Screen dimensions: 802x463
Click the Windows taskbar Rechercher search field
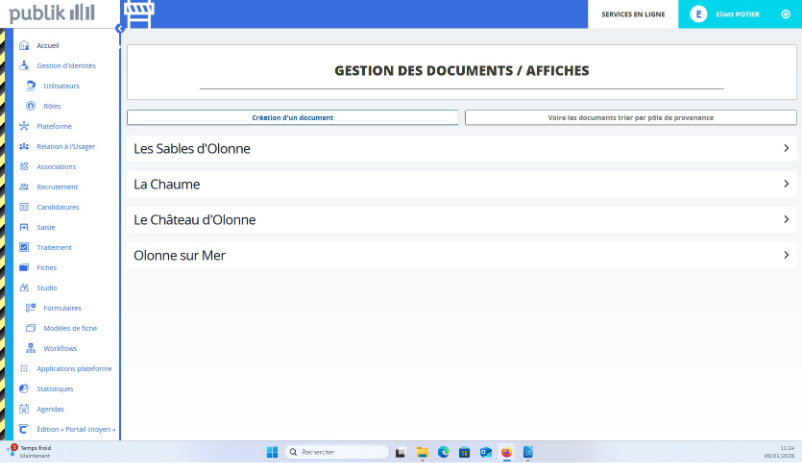(x=337, y=452)
